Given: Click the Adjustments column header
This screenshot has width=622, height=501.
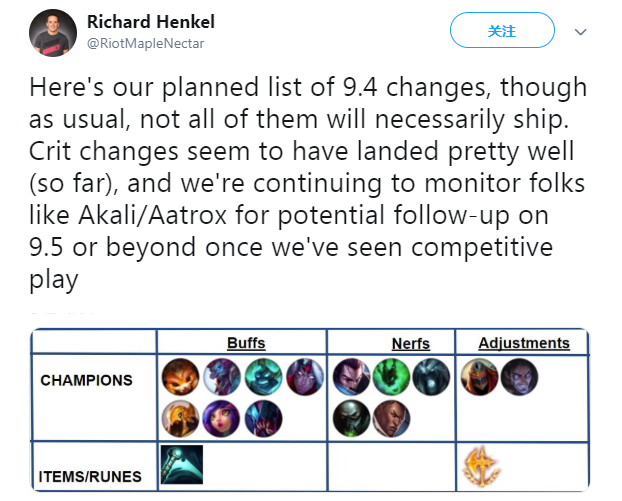Looking at the screenshot, I should pos(523,343).
